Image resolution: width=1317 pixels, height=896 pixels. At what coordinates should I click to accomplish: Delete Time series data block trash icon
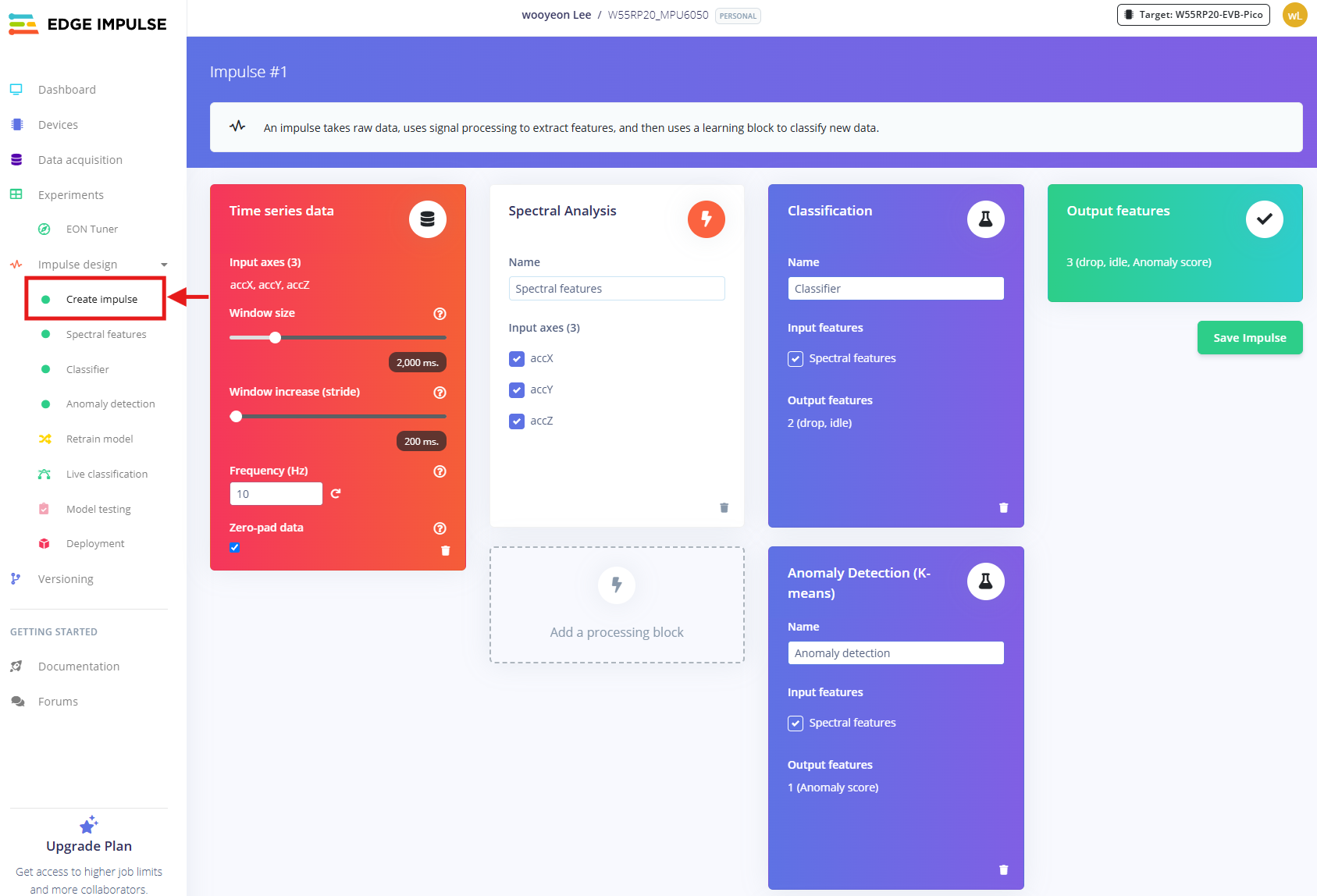click(x=445, y=551)
